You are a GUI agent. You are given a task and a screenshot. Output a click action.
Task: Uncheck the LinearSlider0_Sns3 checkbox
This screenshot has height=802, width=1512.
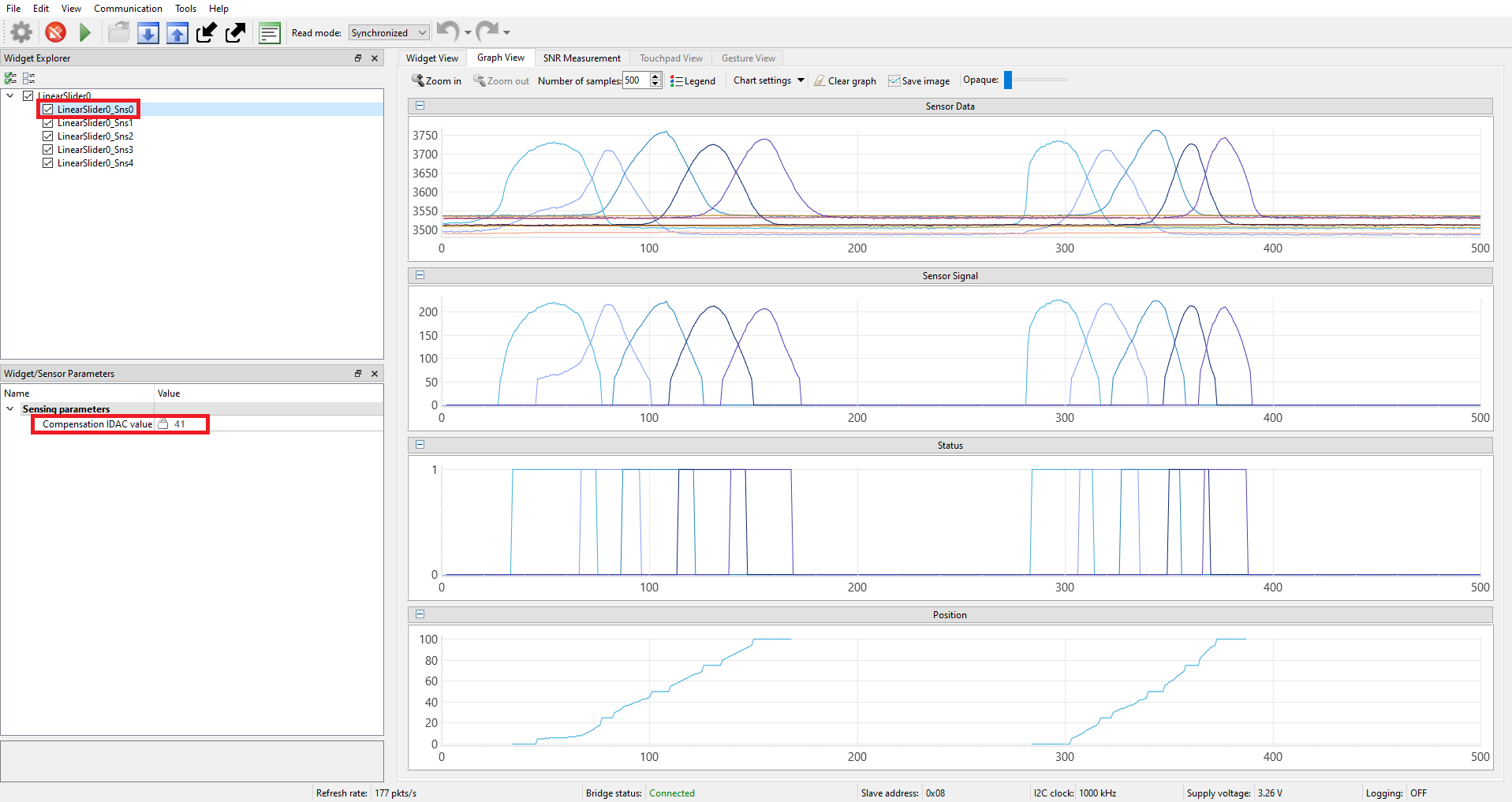48,150
